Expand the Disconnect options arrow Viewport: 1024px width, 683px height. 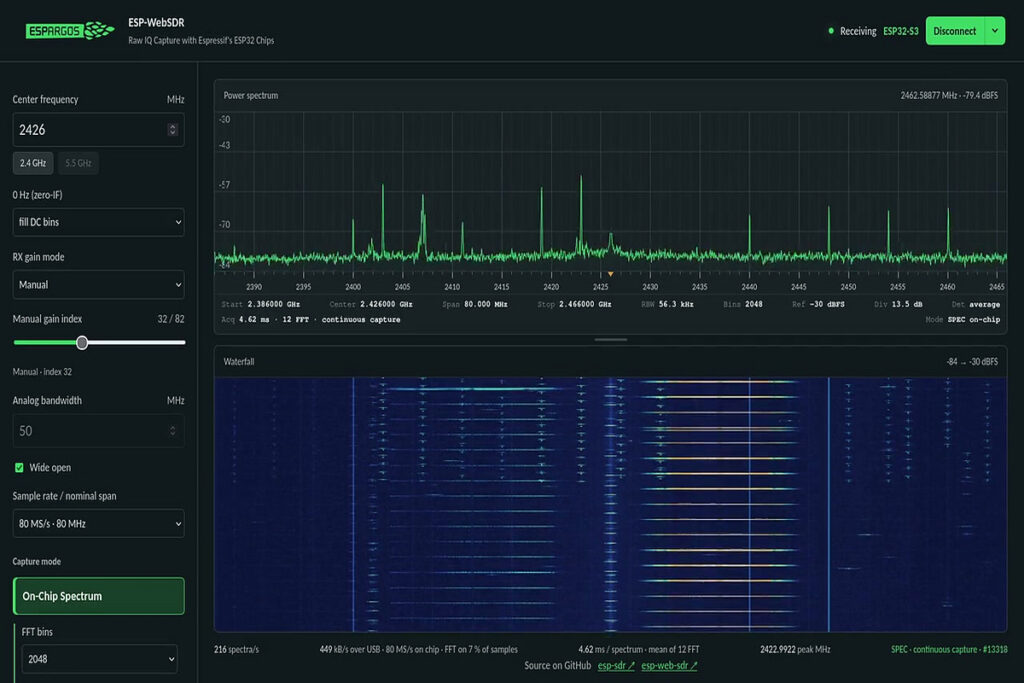995,31
